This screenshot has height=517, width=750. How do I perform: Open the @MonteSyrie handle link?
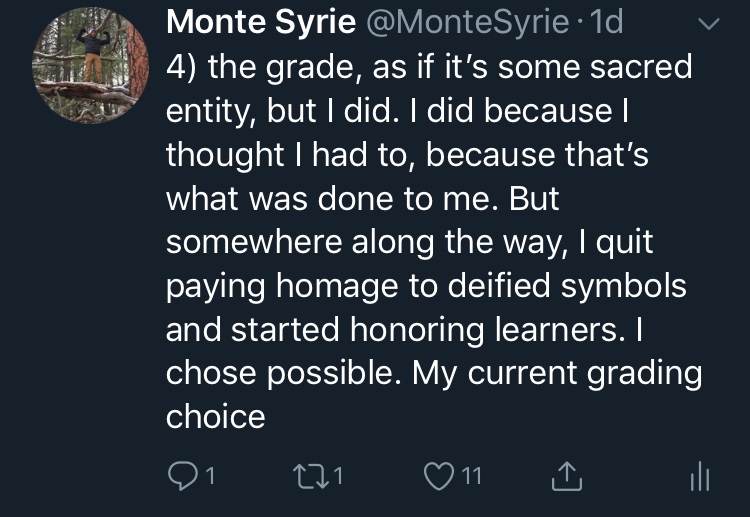[x=468, y=23]
